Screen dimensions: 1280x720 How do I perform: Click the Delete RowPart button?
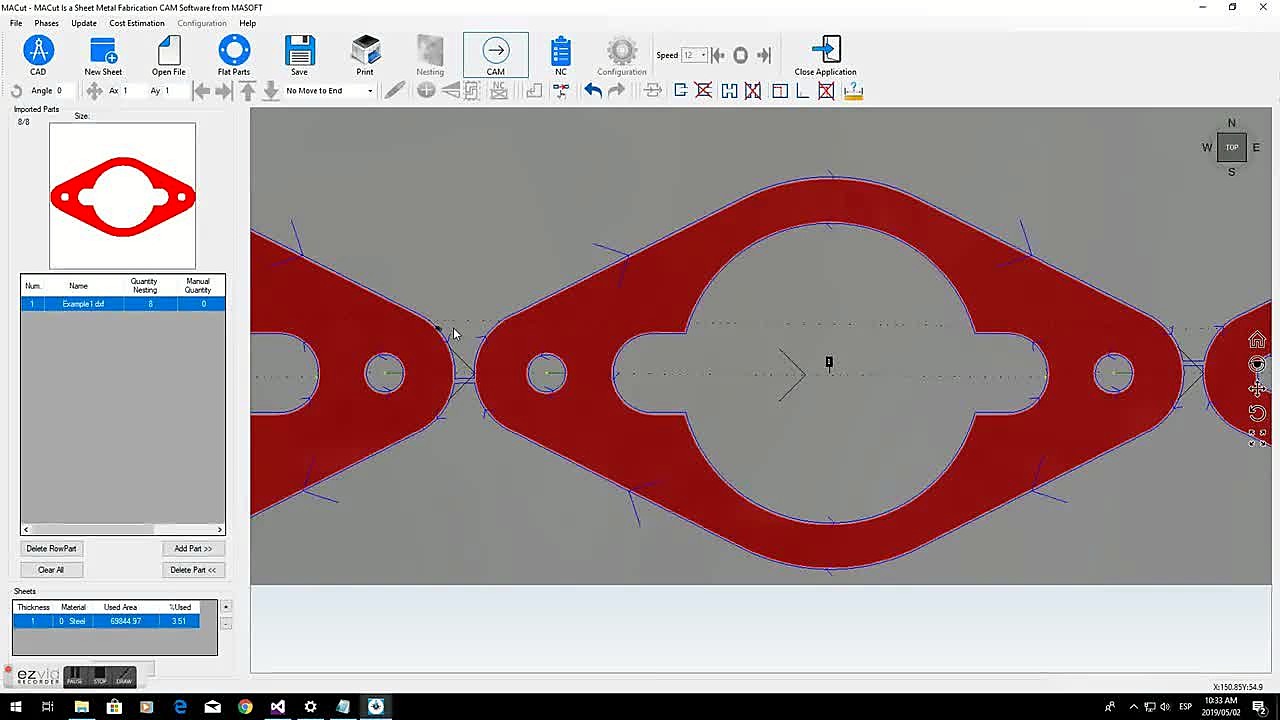point(51,548)
